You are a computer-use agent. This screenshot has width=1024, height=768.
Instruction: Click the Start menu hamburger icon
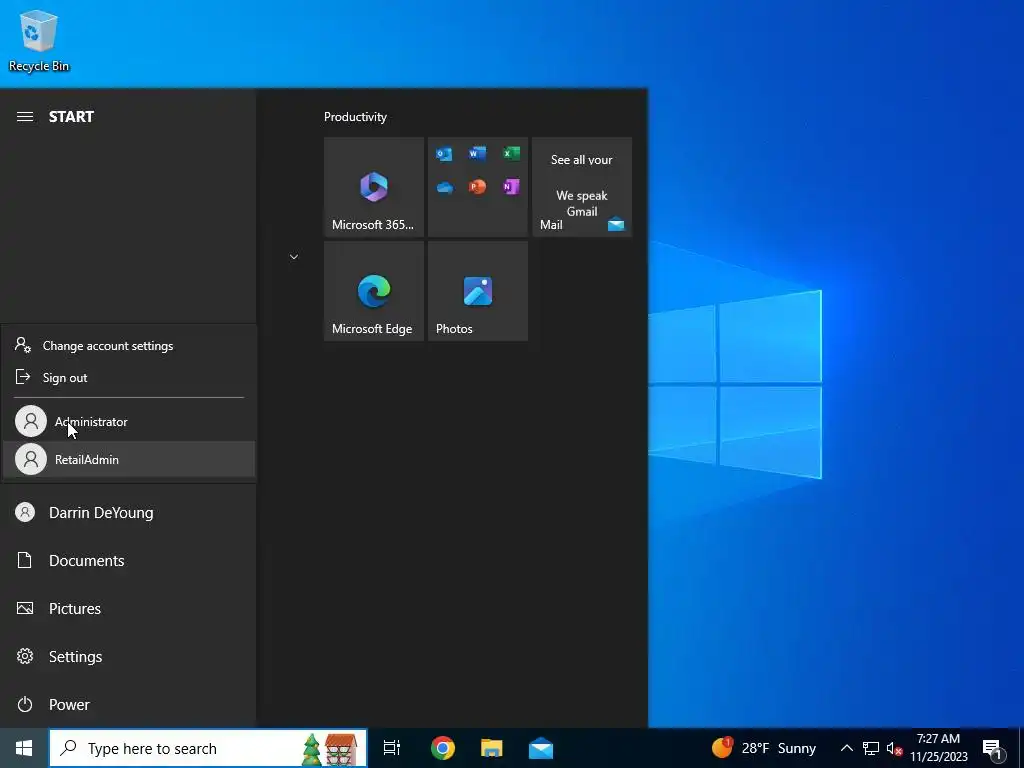click(25, 117)
